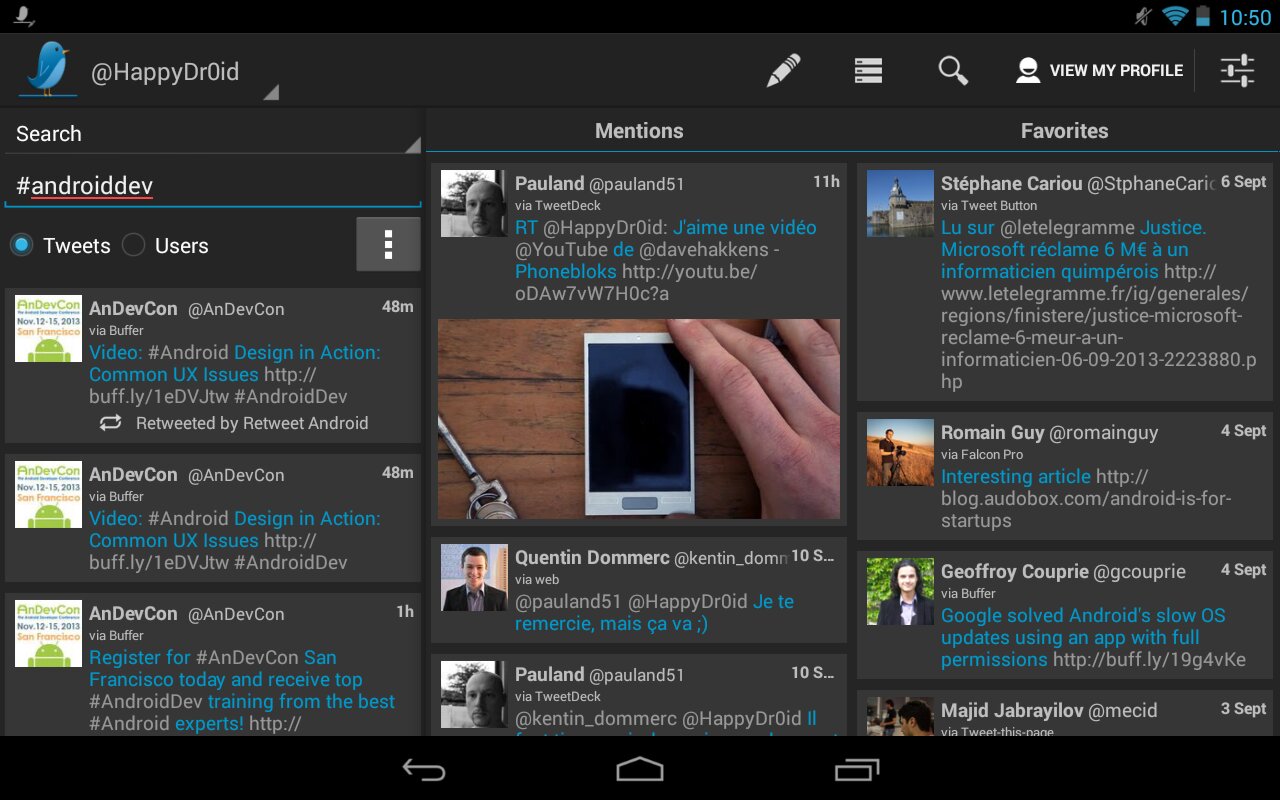Expand the Search column type dropdown
The height and width of the screenshot is (800, 1280).
pyautogui.click(x=212, y=134)
